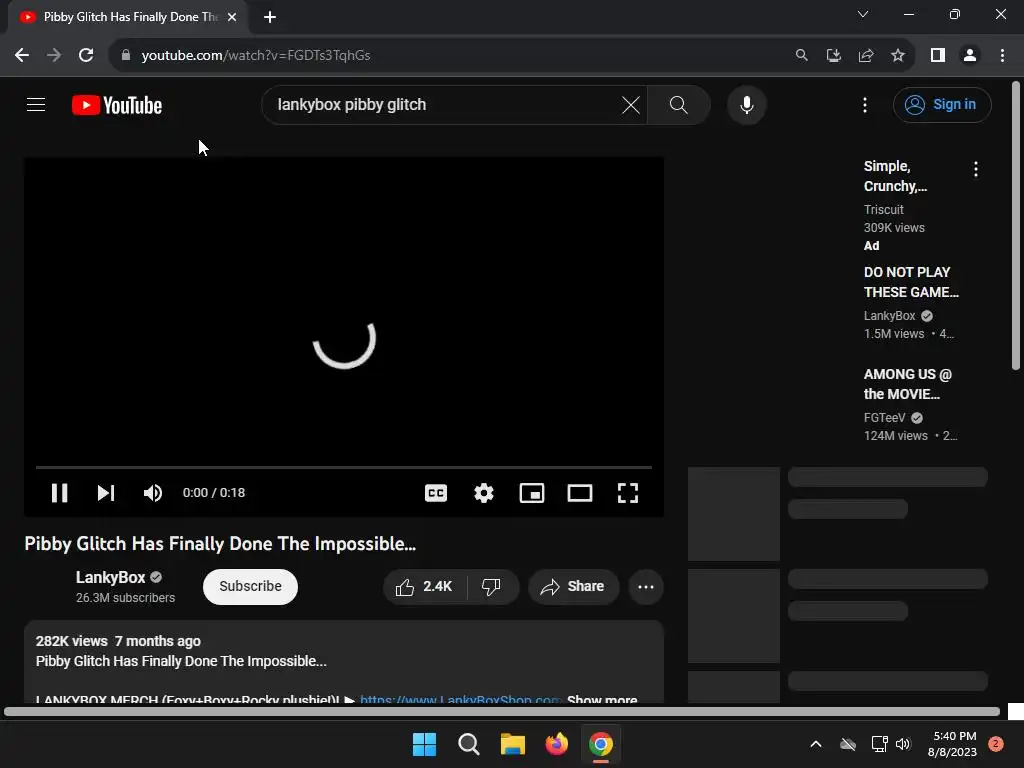Open the LankyBoxShop.com link
This screenshot has height=768, width=1024.
(x=460, y=699)
